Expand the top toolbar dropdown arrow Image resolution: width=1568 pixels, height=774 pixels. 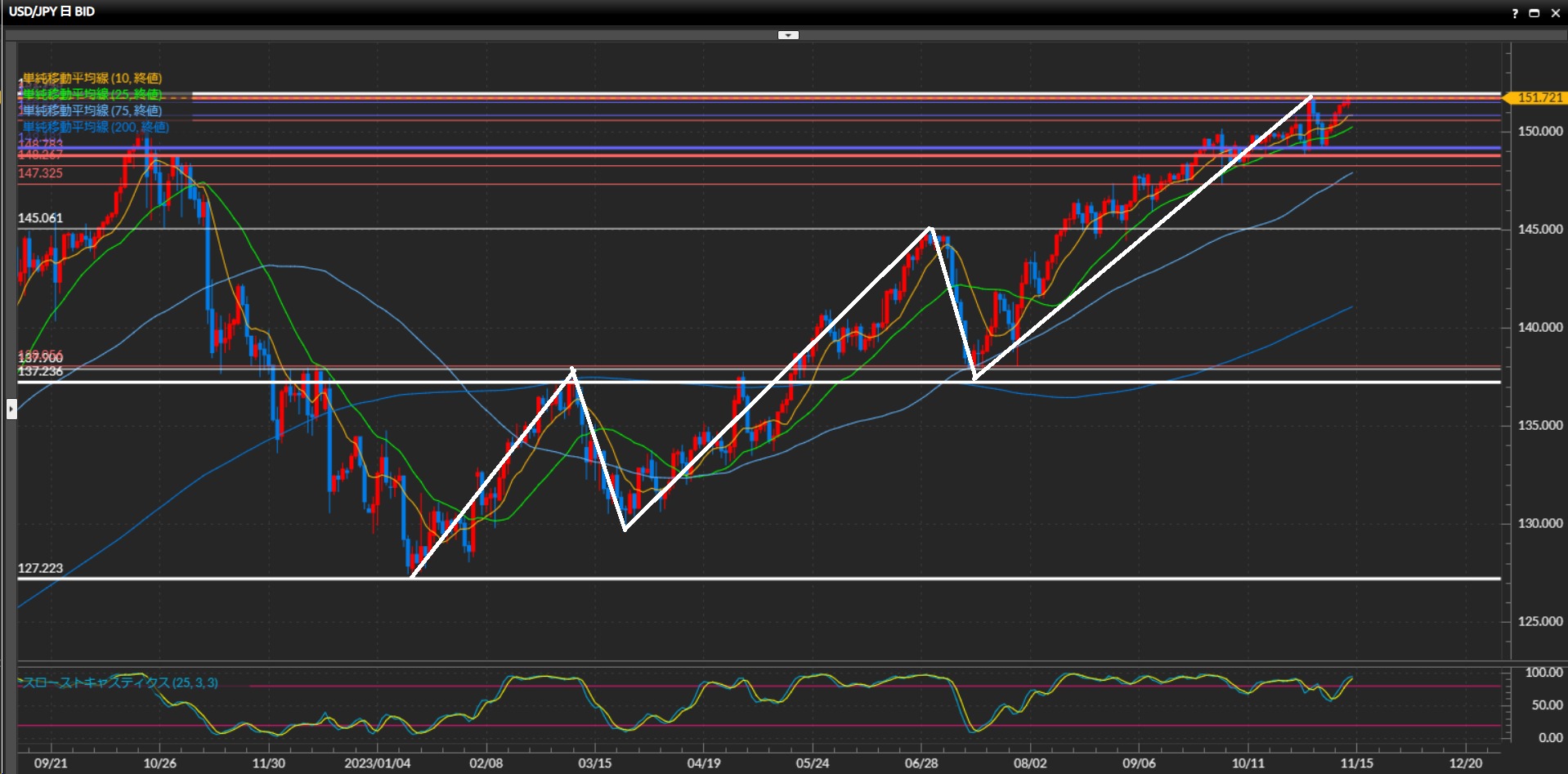click(788, 35)
